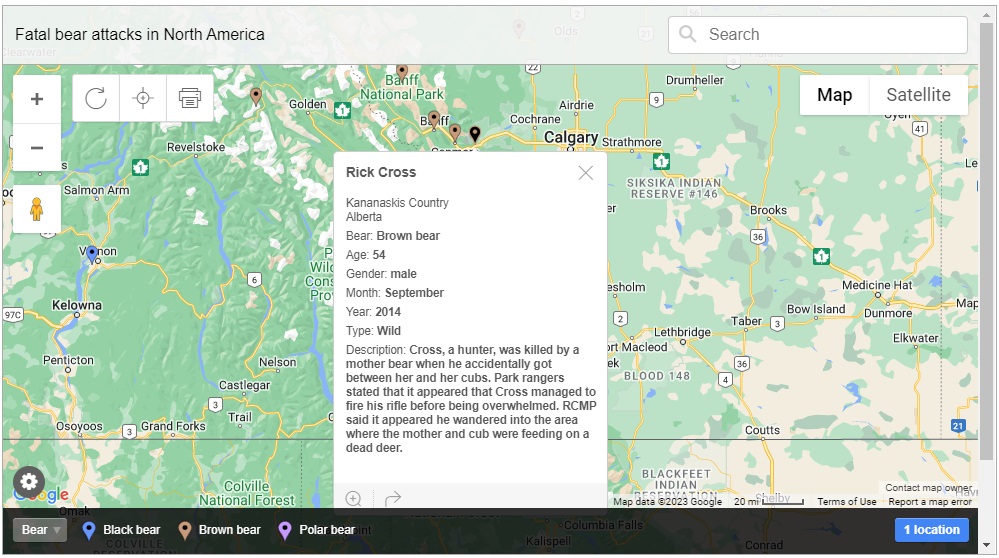
Task: Close the Rick Cross info window
Action: [x=585, y=173]
